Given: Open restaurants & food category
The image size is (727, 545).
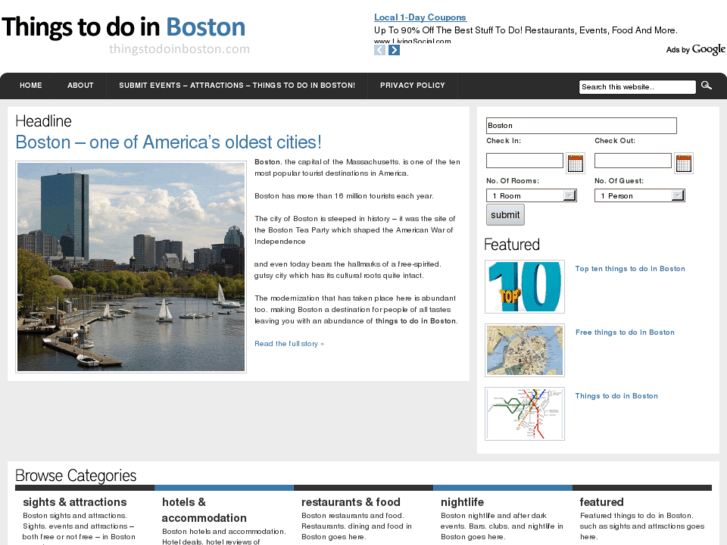Looking at the screenshot, I should (x=351, y=502).
